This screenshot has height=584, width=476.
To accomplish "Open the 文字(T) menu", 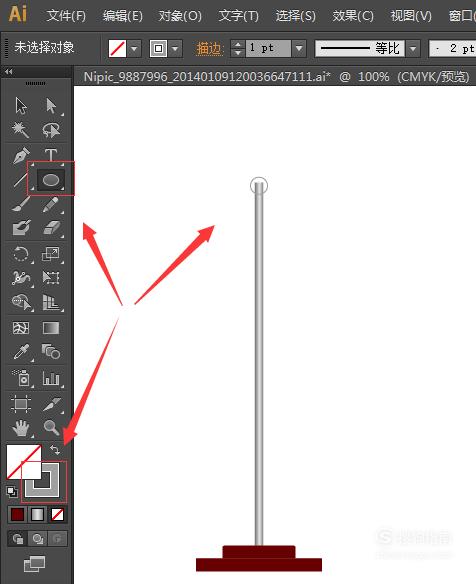I will [x=238, y=16].
